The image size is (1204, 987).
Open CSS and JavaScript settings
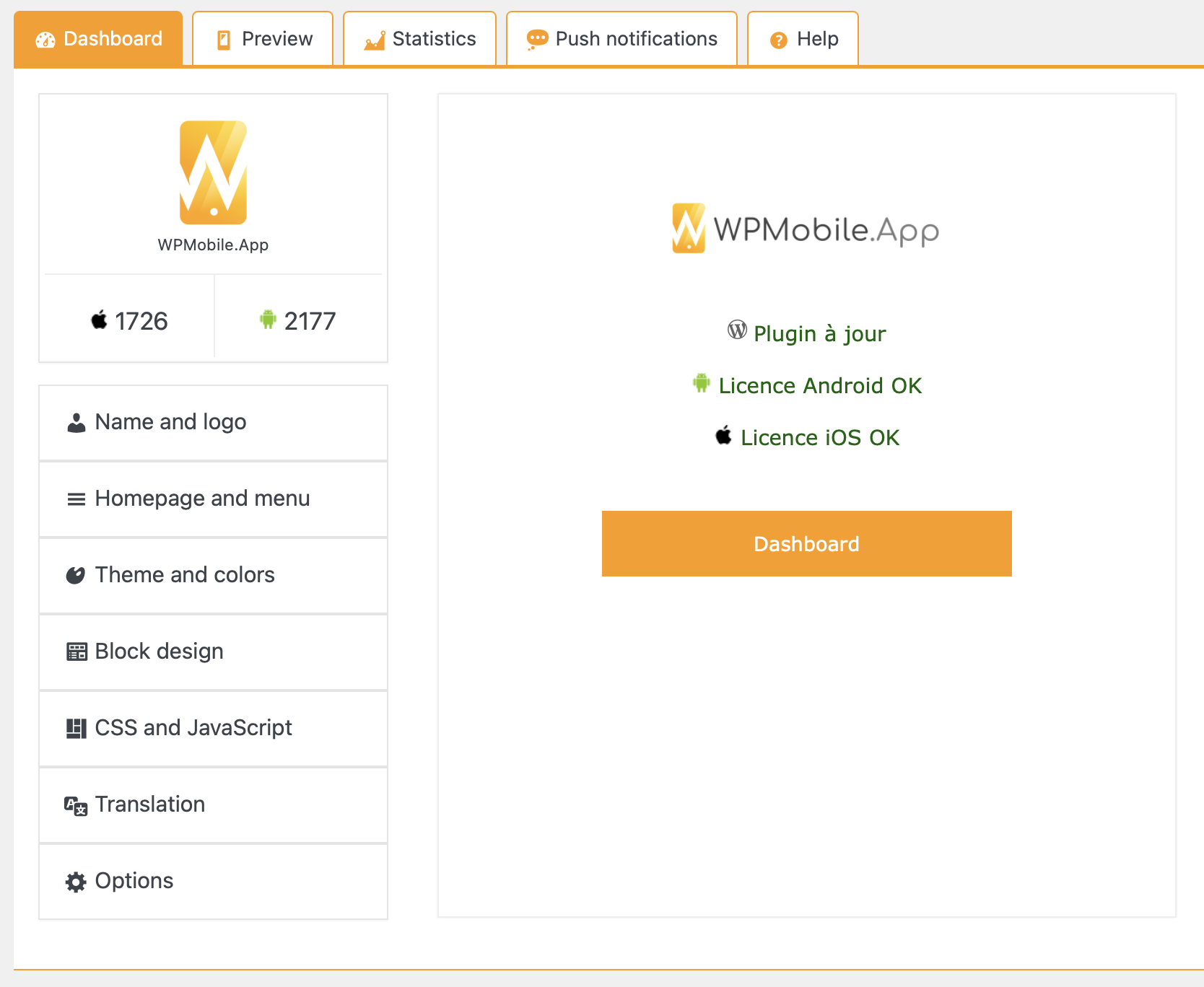213,729
